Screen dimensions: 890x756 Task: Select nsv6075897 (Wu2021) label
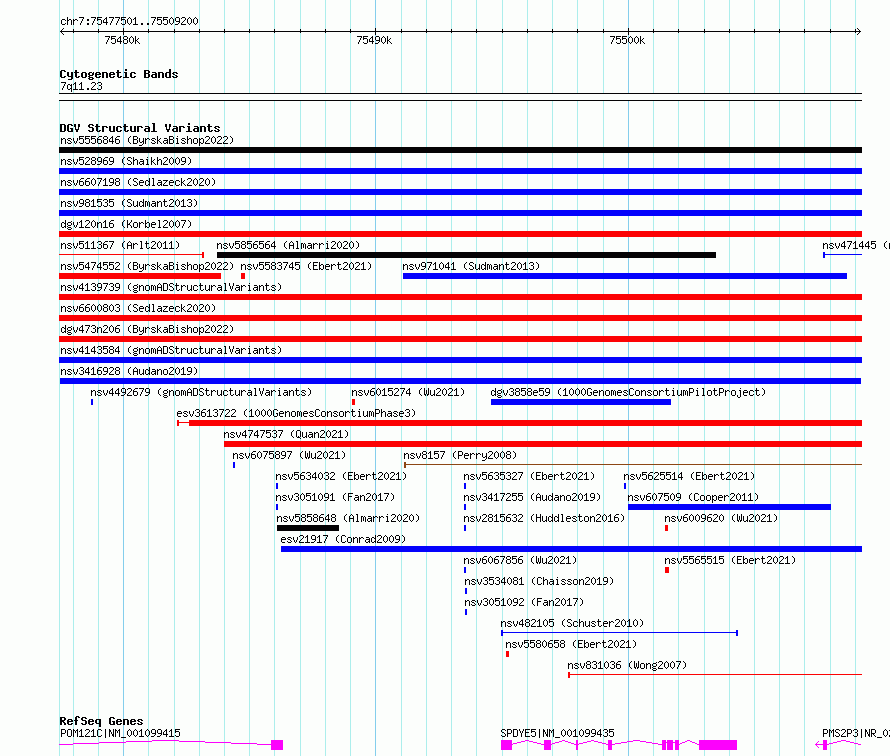pyautogui.click(x=289, y=455)
